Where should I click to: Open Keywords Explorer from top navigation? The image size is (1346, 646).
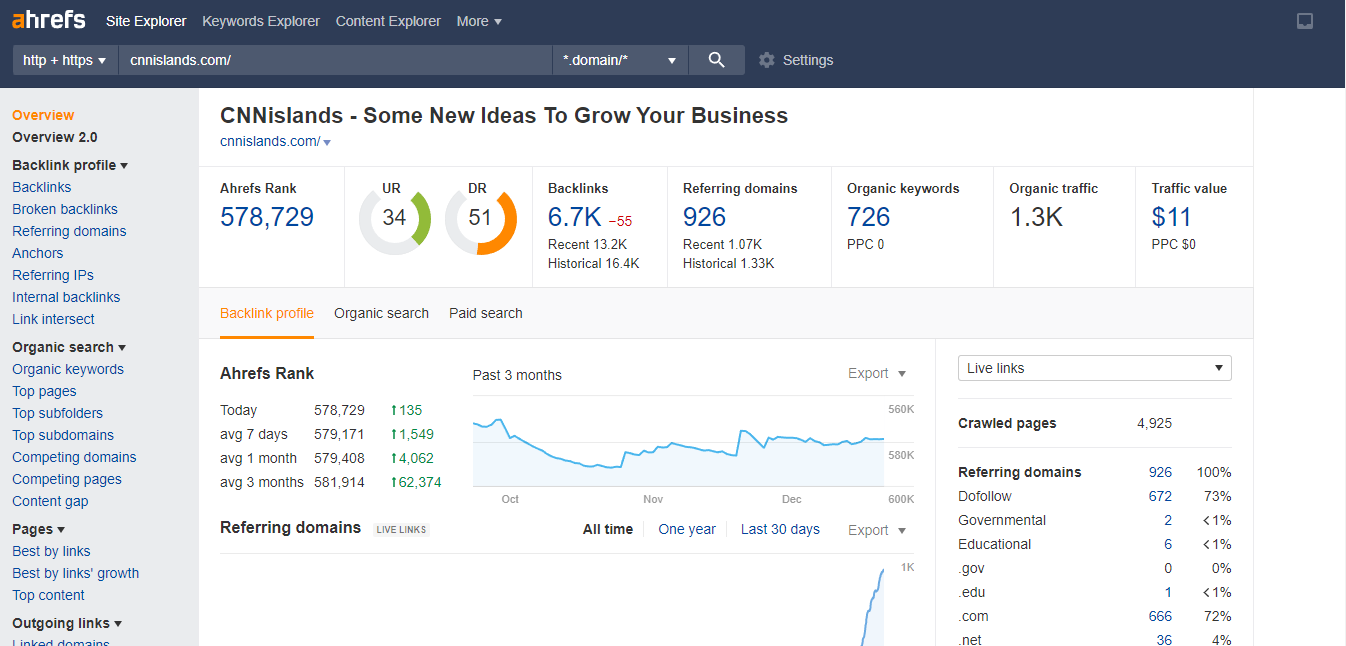pyautogui.click(x=261, y=21)
